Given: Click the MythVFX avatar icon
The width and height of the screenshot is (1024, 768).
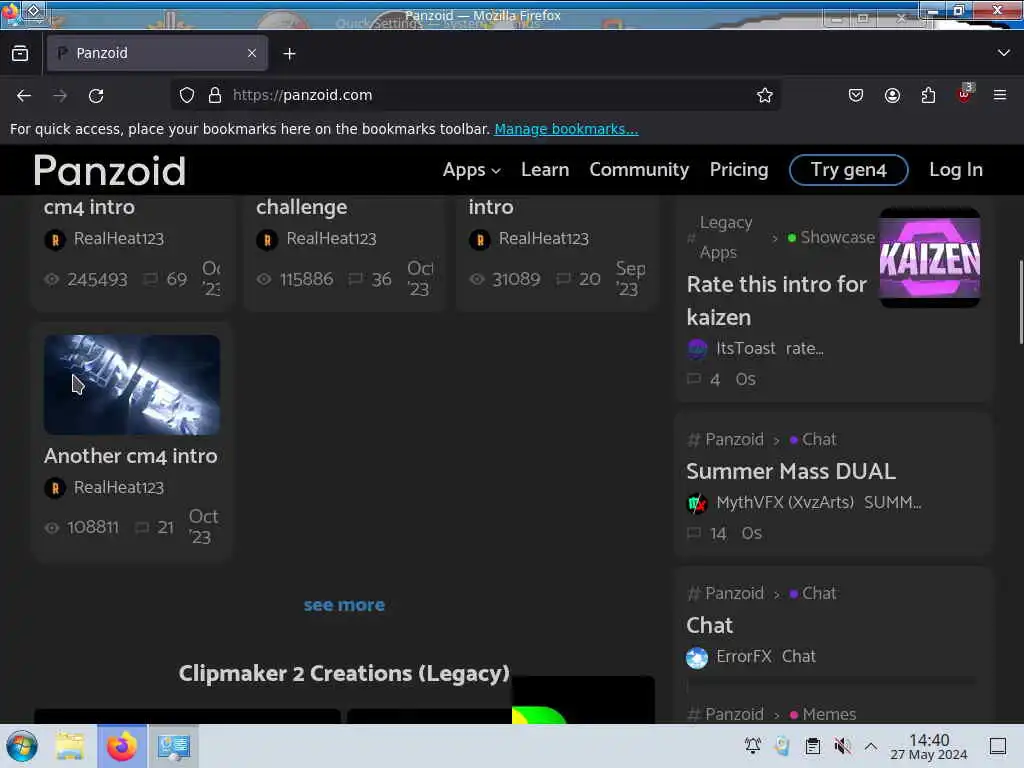Looking at the screenshot, I should click(697, 504).
